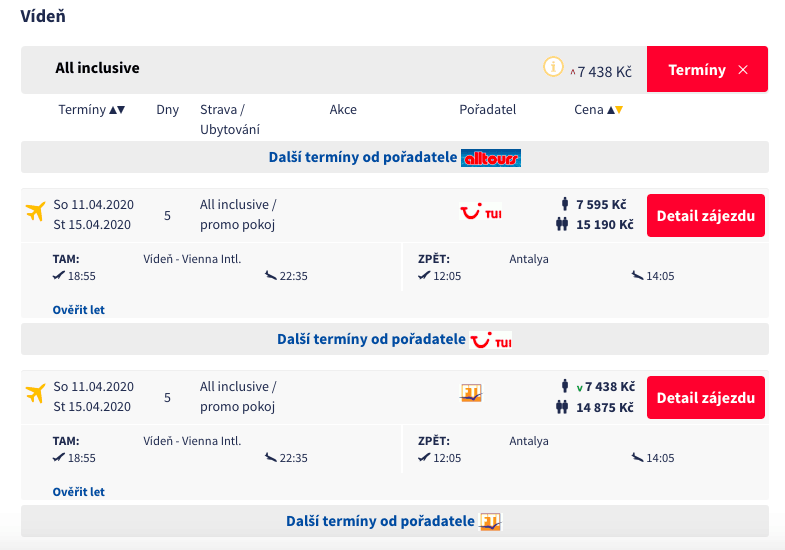Click the alltours logo in header bar
This screenshot has height=550, width=785.
(x=491, y=158)
